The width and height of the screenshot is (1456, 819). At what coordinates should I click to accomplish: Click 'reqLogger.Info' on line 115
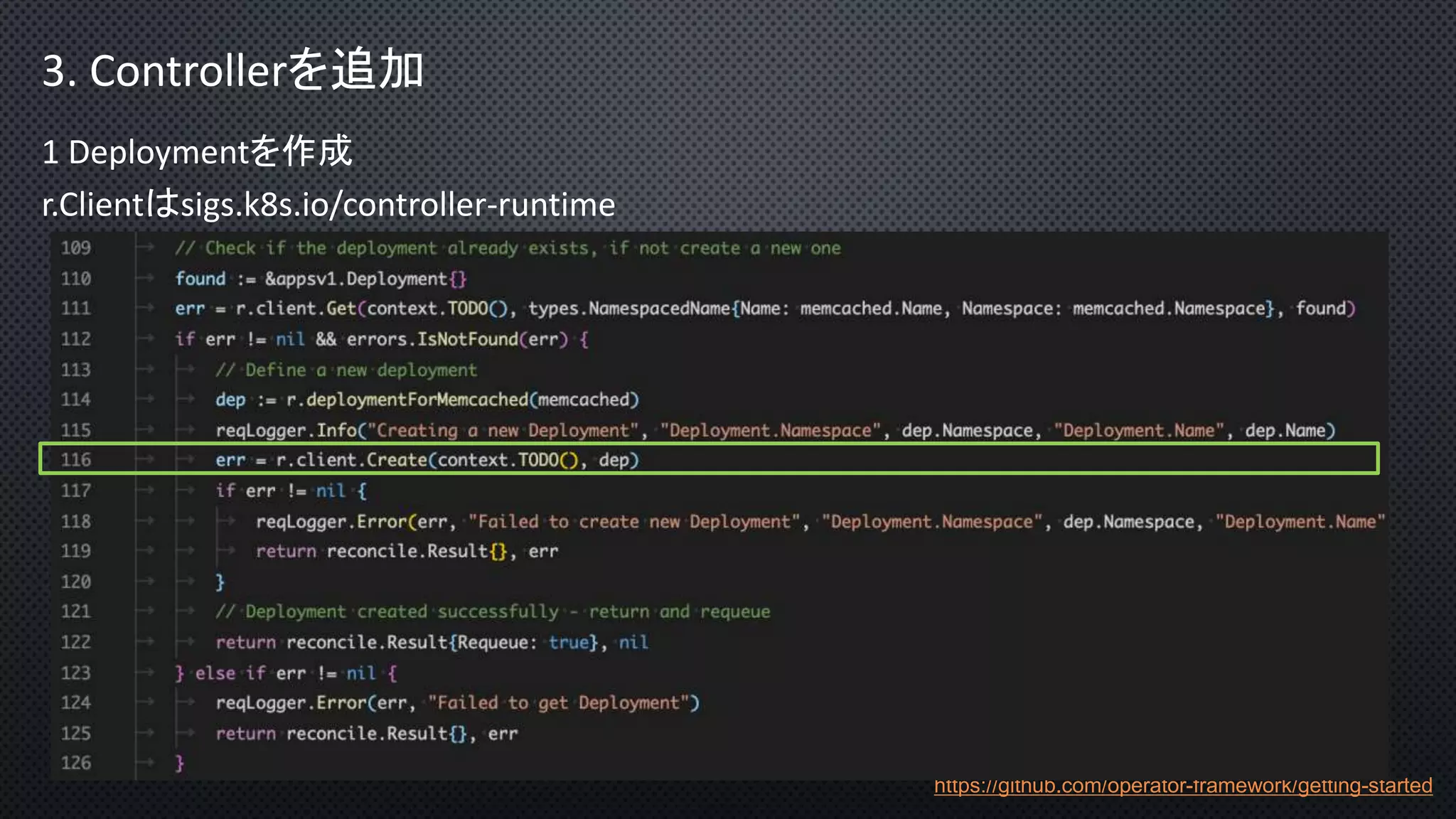click(x=286, y=430)
